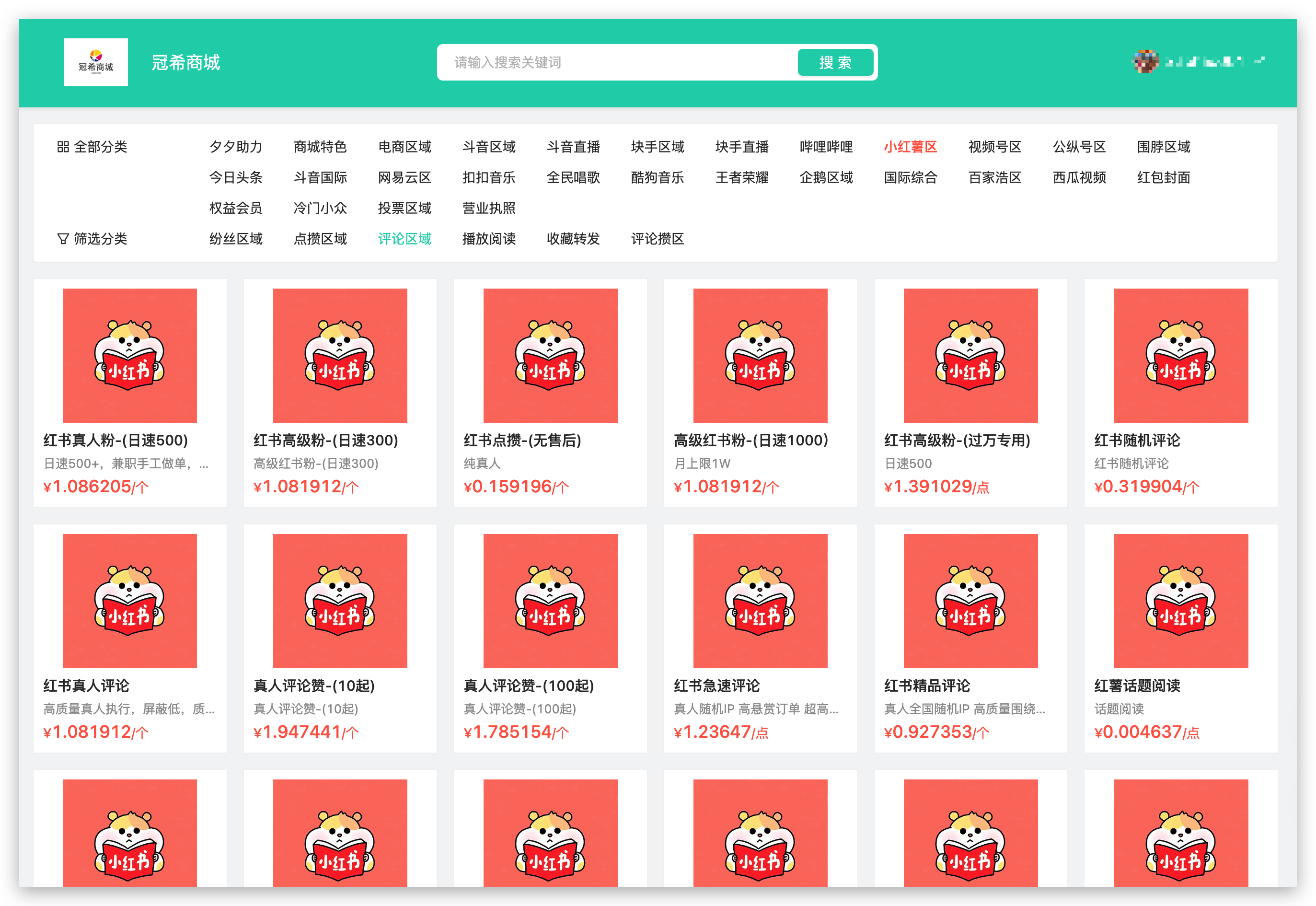Open product image for 红书随机评论
The height and width of the screenshot is (906, 1316).
[1180, 355]
